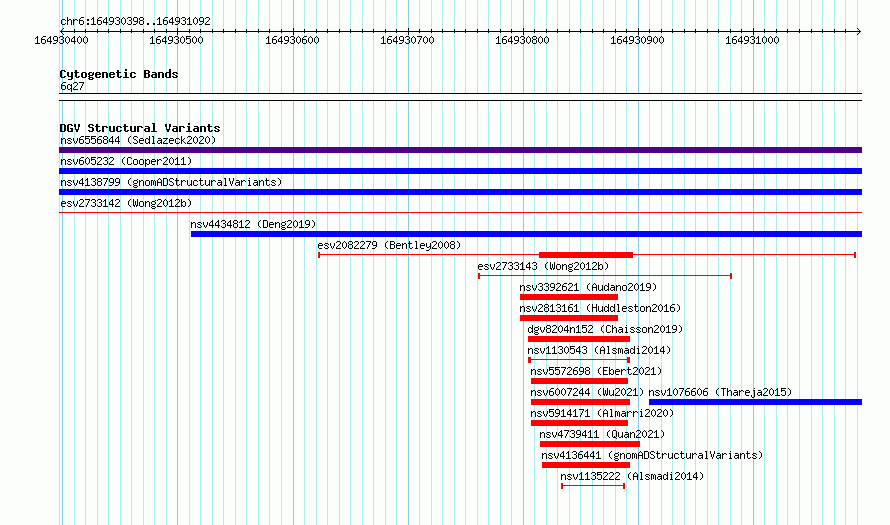The width and height of the screenshot is (890, 525).
Task: Open the esv2733142 (Wong2012b) label
Action: 126,203
